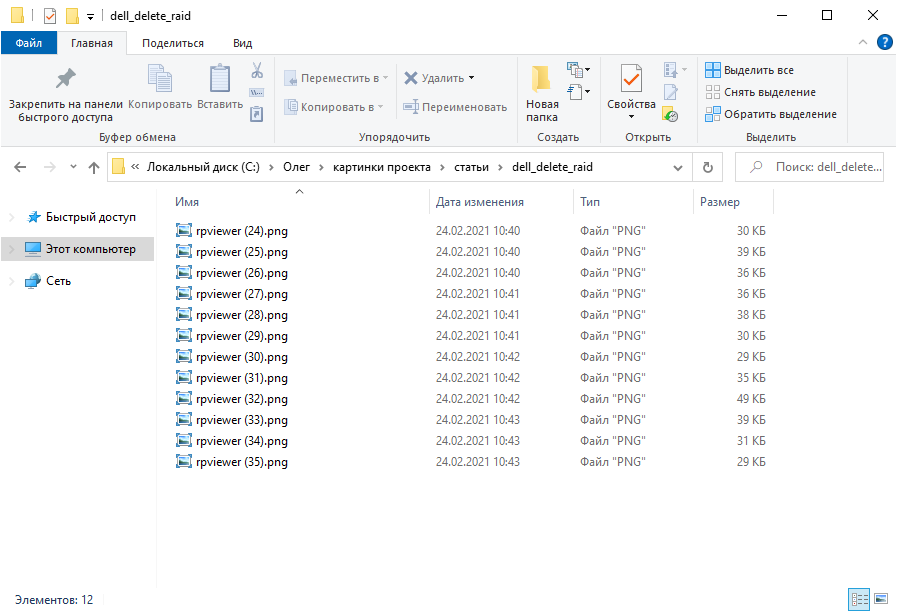Viewport: 897px width, 612px height.
Task: Open the Удалить dropdown arrow
Action: 471,78
